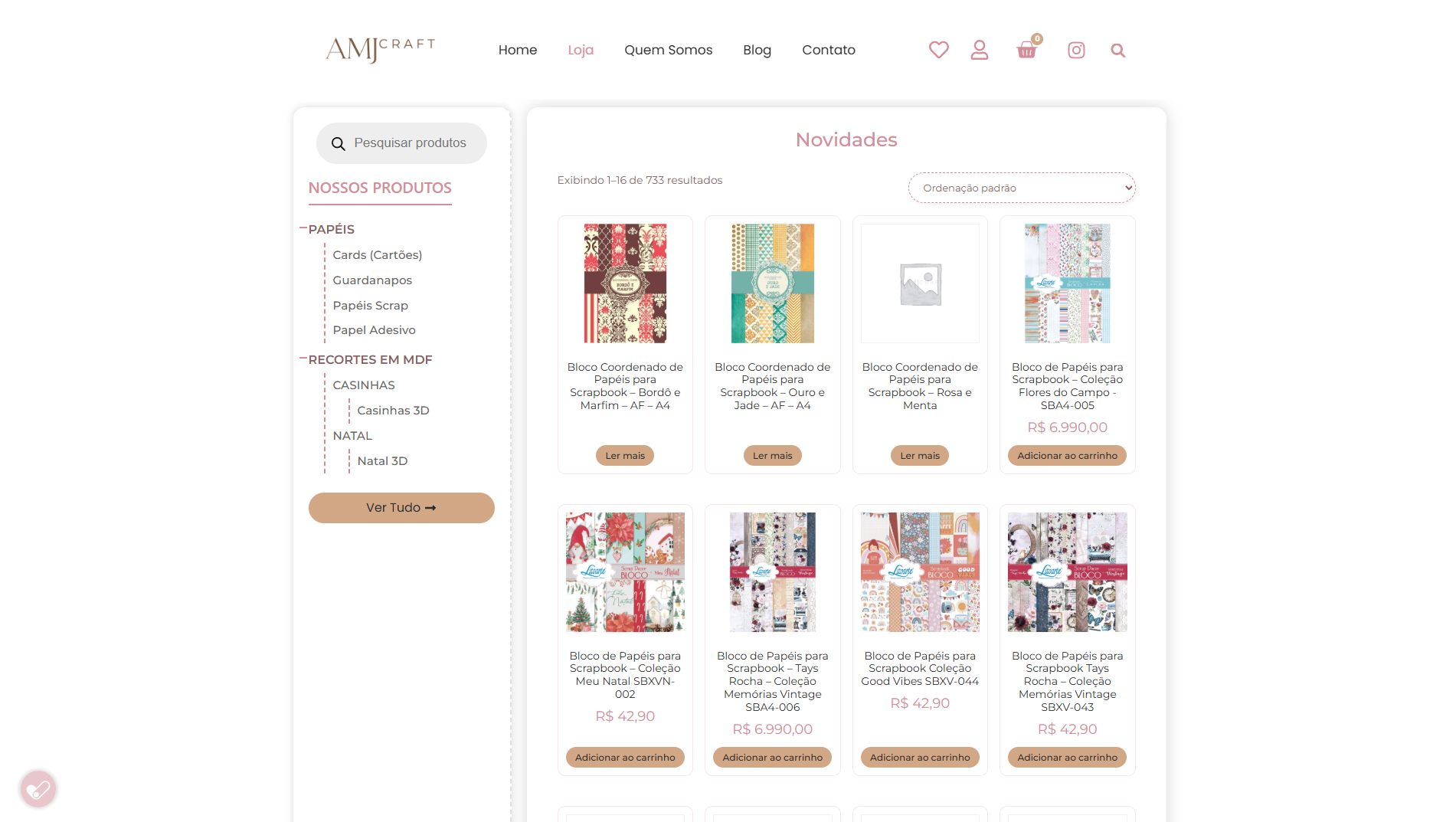The height and width of the screenshot is (822, 1456).
Task: Select the Guardanapos category
Action: point(372,280)
